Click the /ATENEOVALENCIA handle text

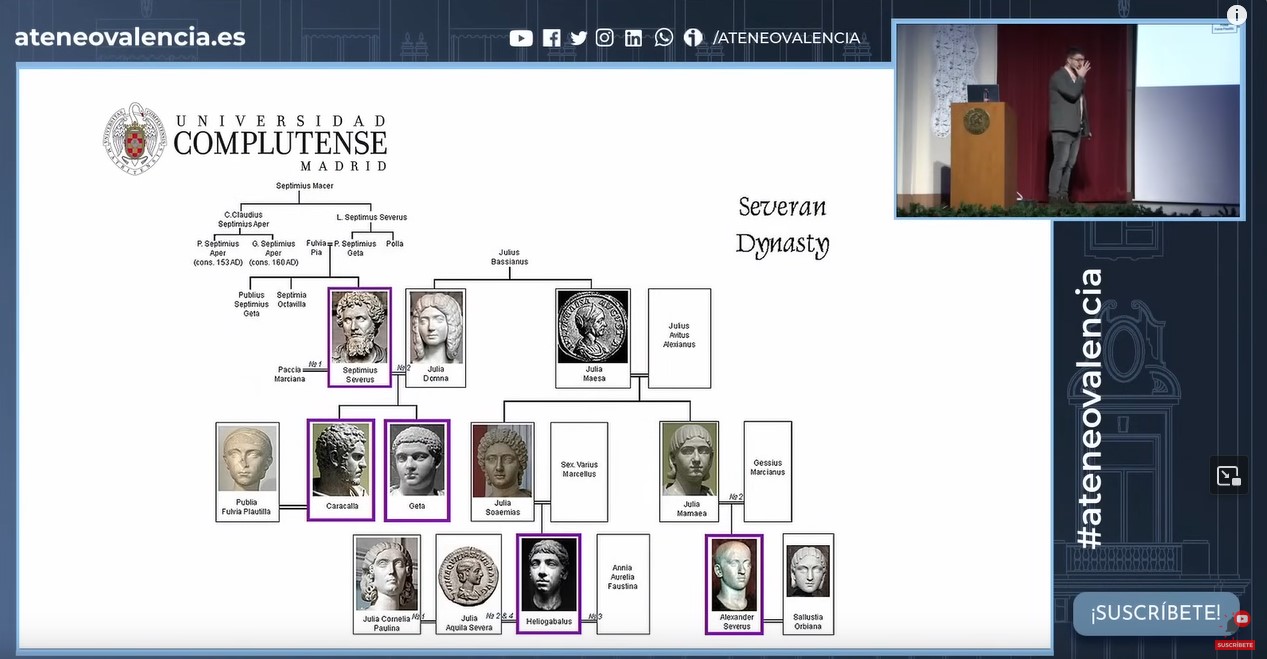786,38
